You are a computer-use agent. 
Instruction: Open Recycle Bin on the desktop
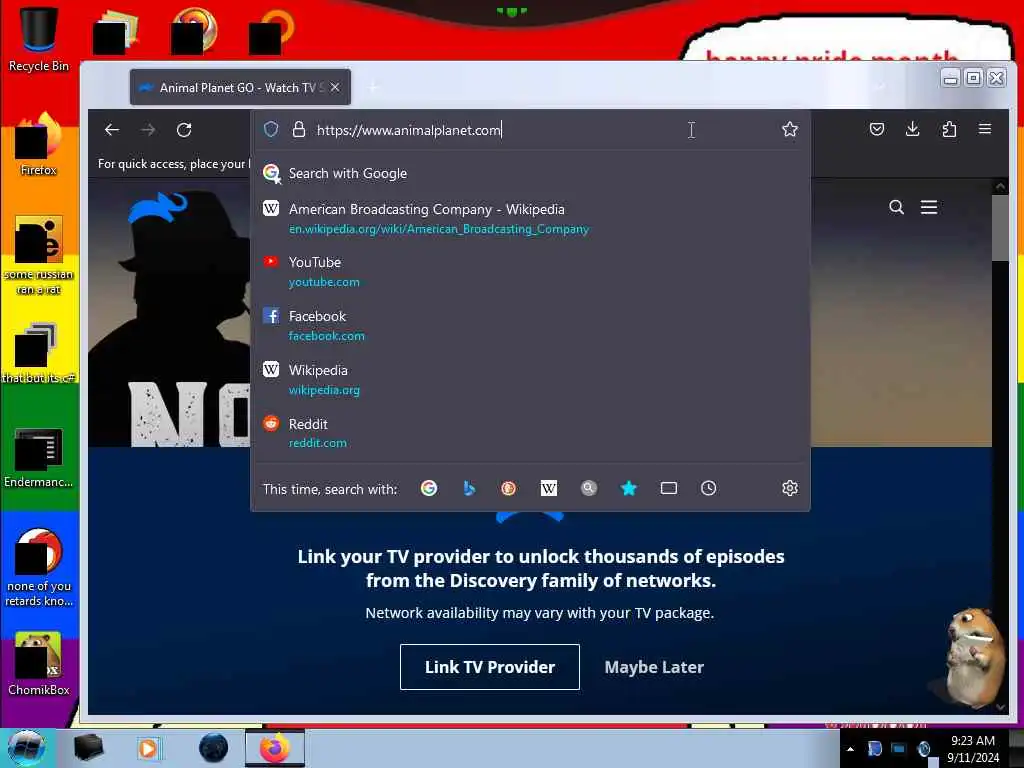coord(39,39)
